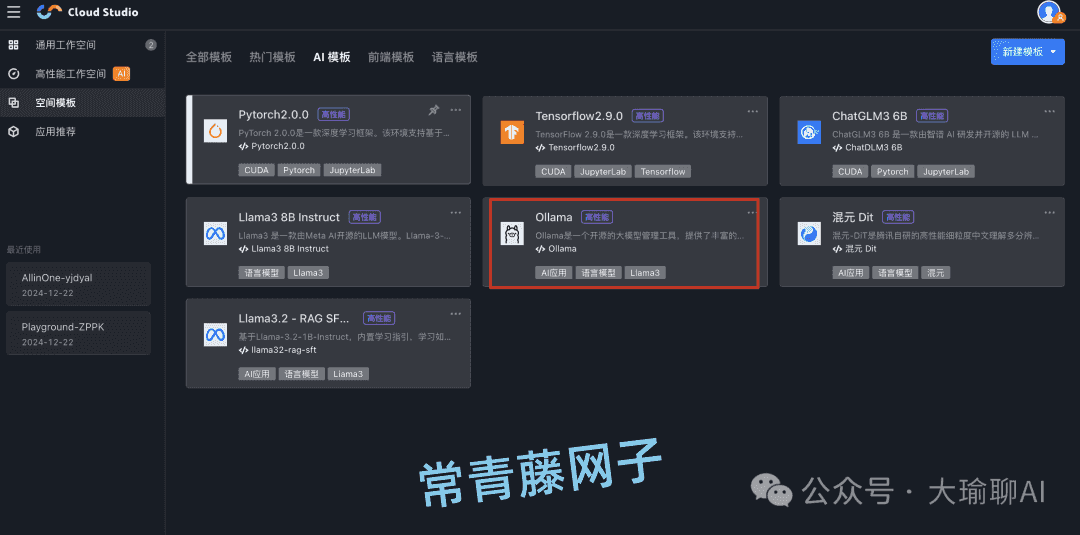This screenshot has height=535, width=1080.
Task: Click the Llama3 8B Instruct Meta logo
Action: tap(216, 233)
